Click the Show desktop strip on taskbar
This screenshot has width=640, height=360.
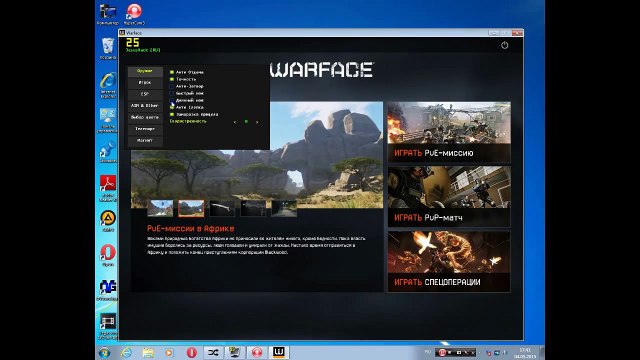(542, 353)
